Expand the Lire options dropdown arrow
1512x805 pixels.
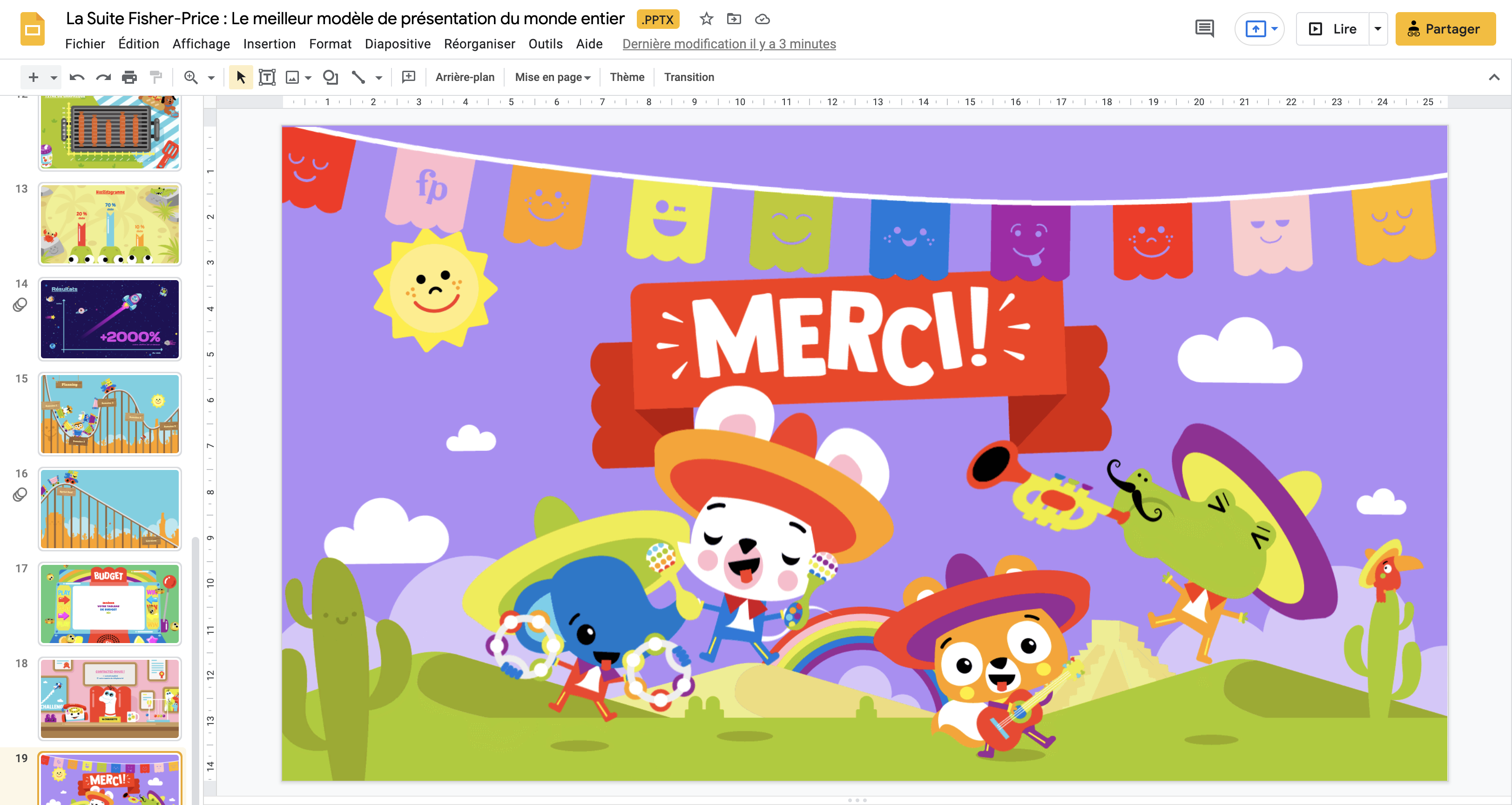click(1377, 28)
